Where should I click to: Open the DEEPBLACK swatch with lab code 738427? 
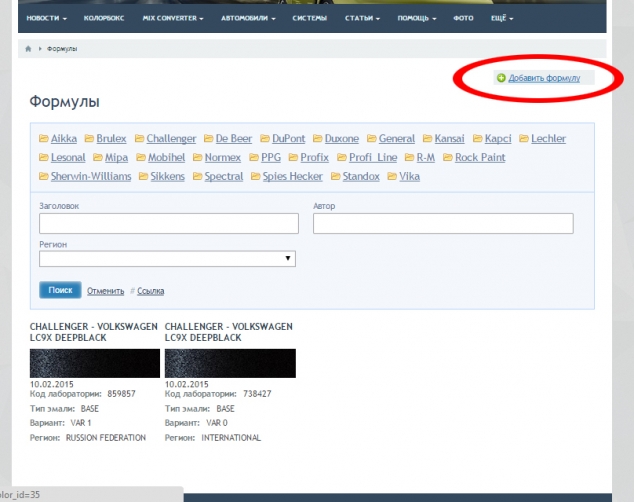point(230,363)
